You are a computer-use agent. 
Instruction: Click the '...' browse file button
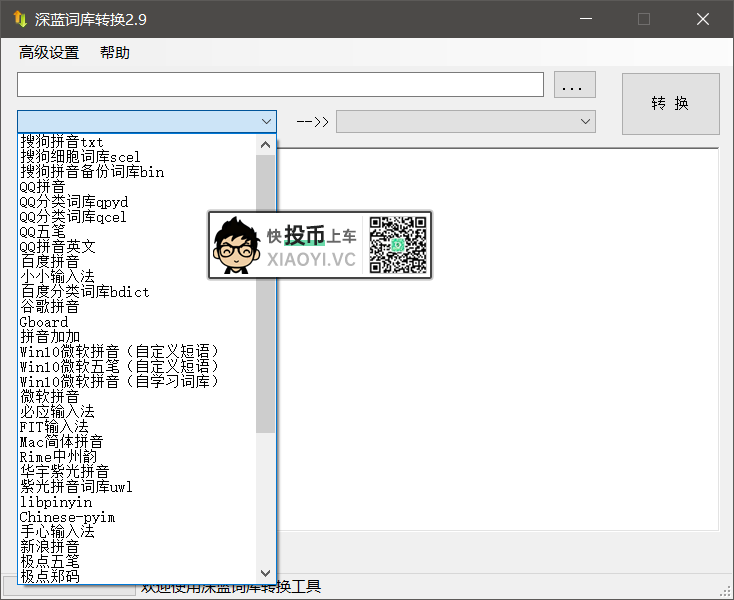click(574, 86)
